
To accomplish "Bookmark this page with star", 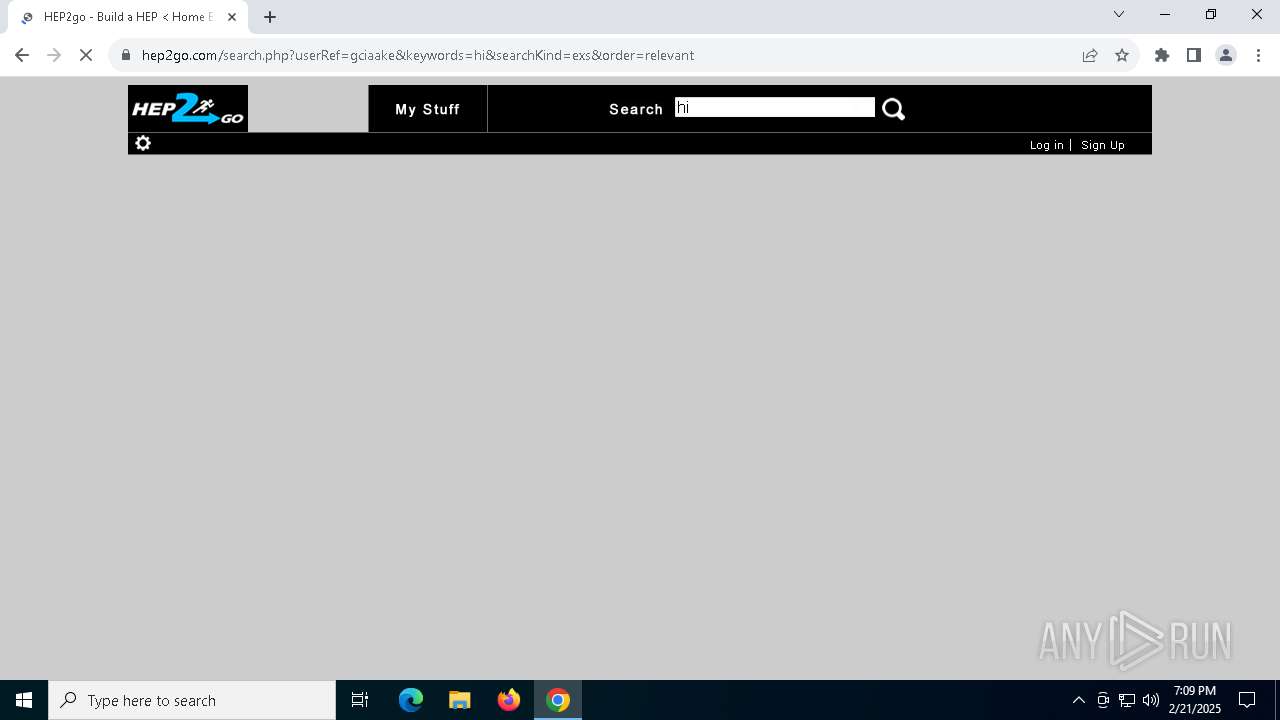I will pyautogui.click(x=1122, y=55).
